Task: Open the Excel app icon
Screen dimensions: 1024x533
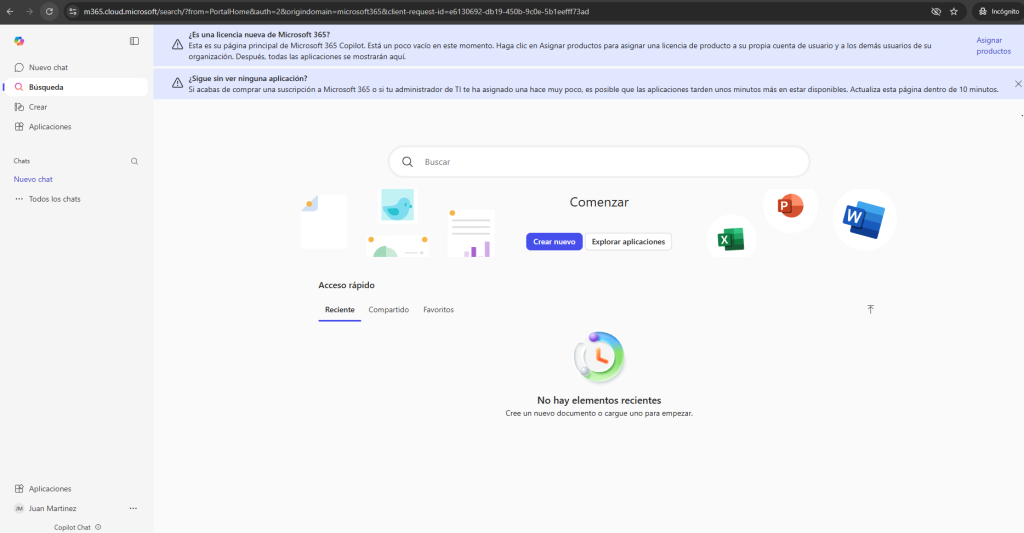Action: 731,239
